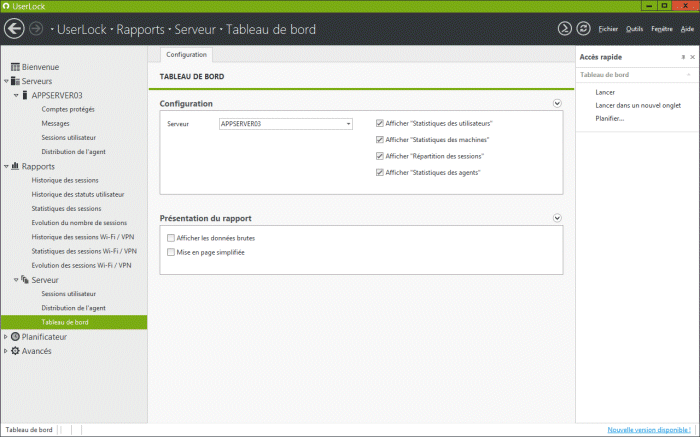This screenshot has height=437, width=700.
Task: Click the refresh icon in the header
Action: (x=583, y=29)
